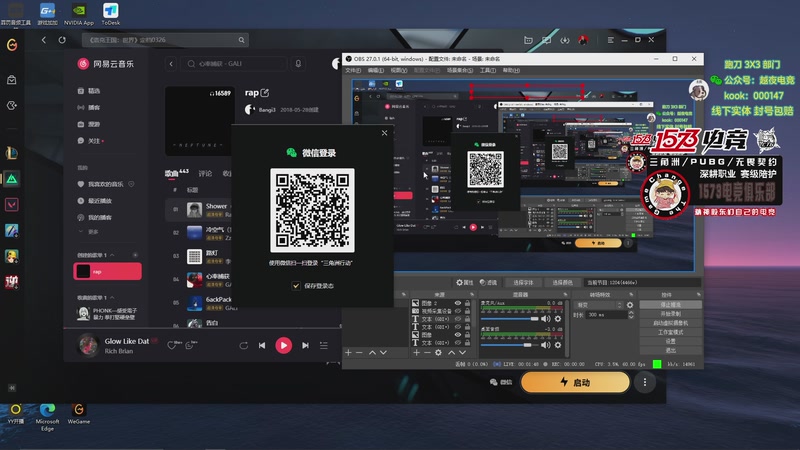Screen dimensions: 800x450
Task: Select Valorant icon in WeGame sidebar
Action: (x=12, y=205)
